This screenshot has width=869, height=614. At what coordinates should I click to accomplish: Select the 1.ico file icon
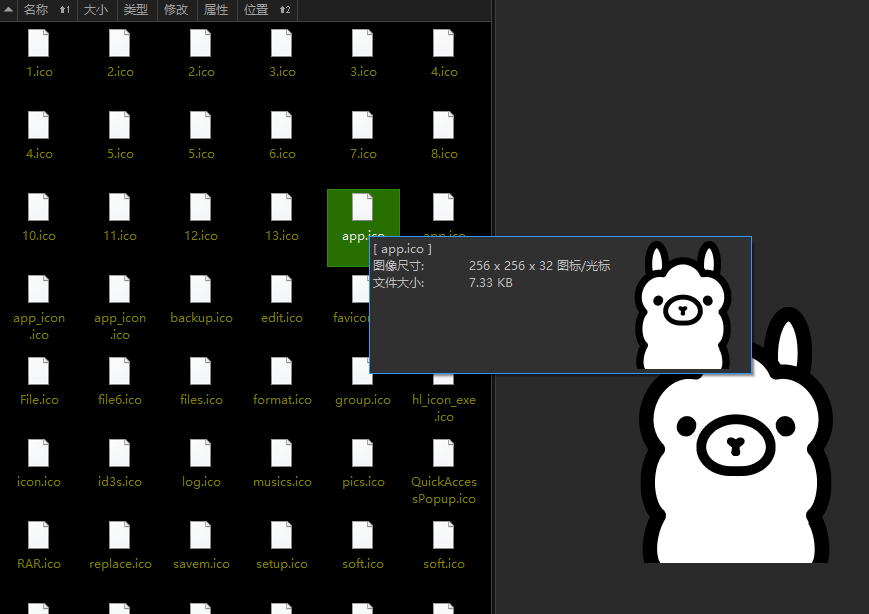pyautogui.click(x=38, y=44)
